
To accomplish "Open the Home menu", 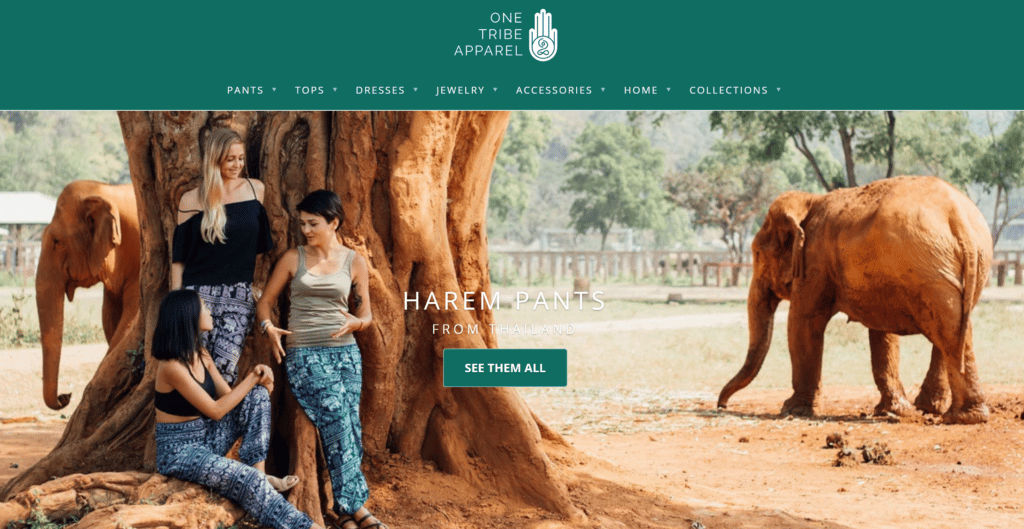I will coord(641,90).
